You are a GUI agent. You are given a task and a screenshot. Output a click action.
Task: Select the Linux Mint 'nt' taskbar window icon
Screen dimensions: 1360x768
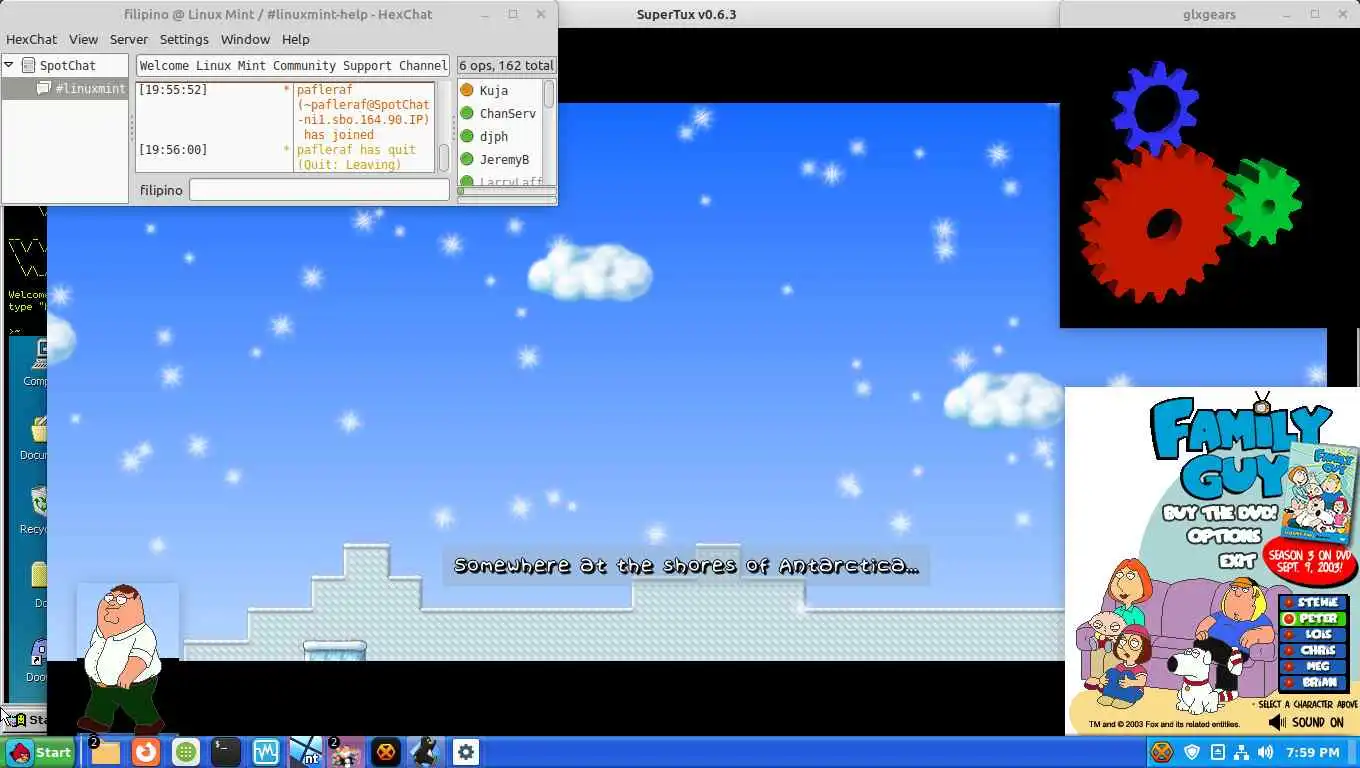(x=306, y=752)
